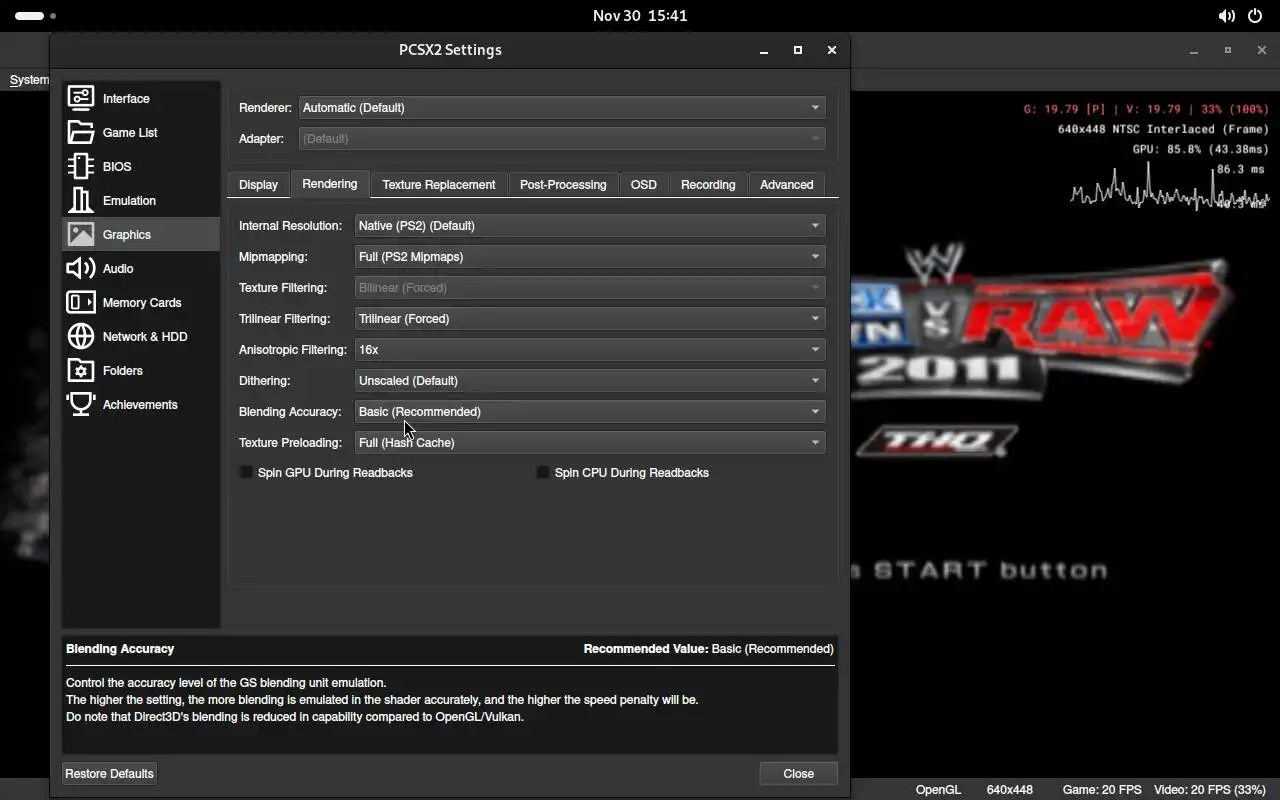Click the disabled Texture Filtering combo box
The width and height of the screenshot is (1280, 800).
(x=590, y=287)
